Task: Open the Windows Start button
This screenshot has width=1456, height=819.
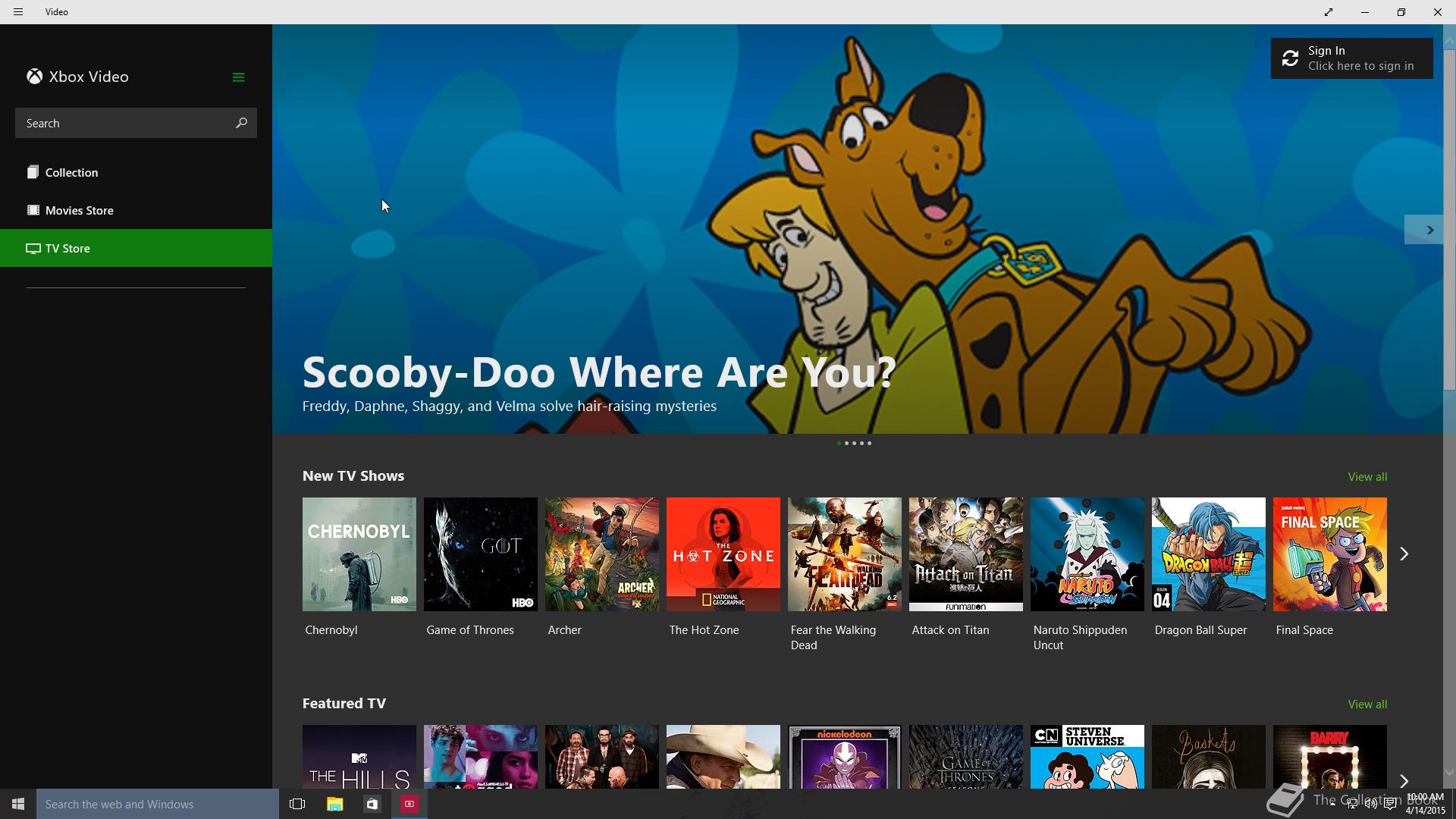Action: point(18,804)
